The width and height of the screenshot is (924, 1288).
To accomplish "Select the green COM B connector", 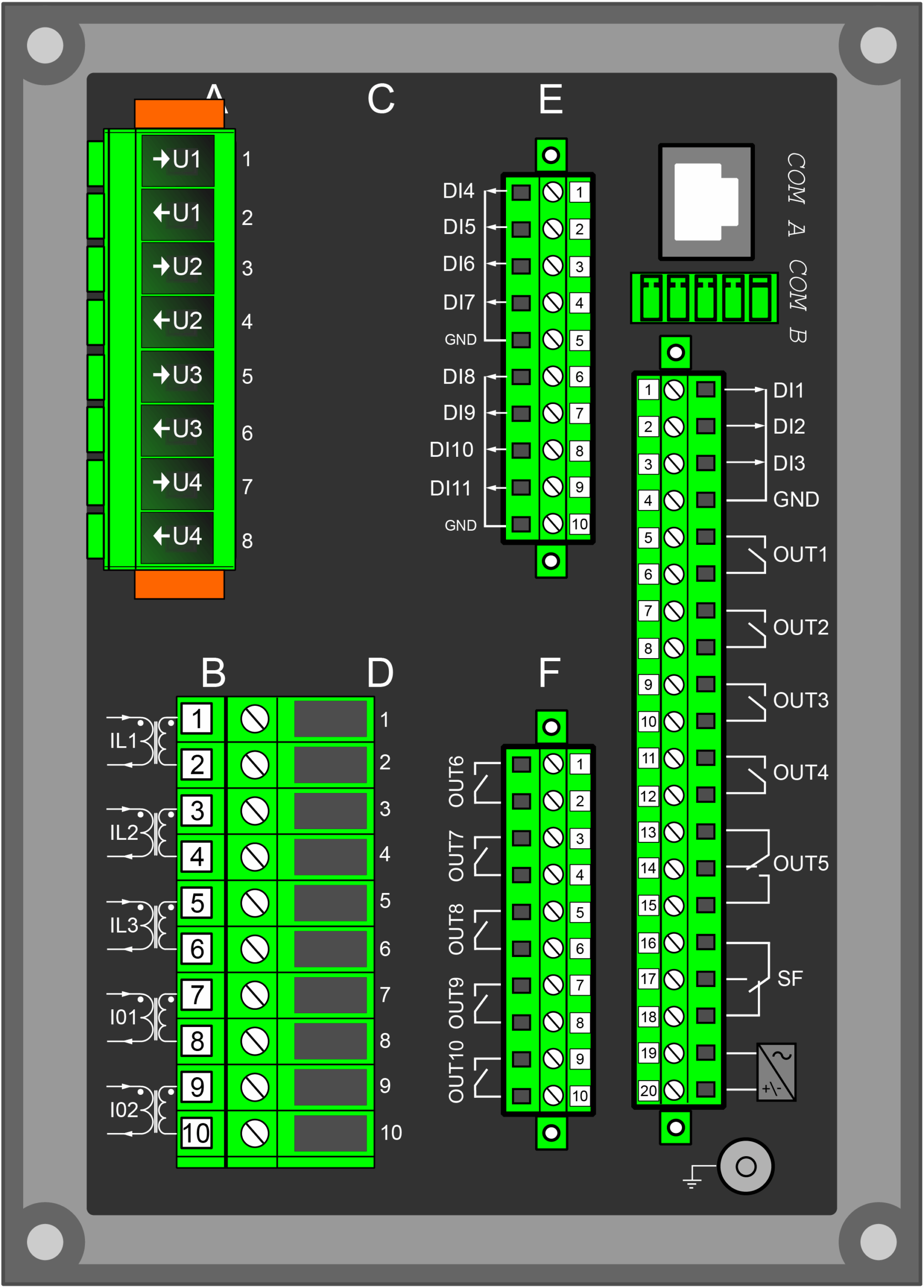I will (704, 298).
